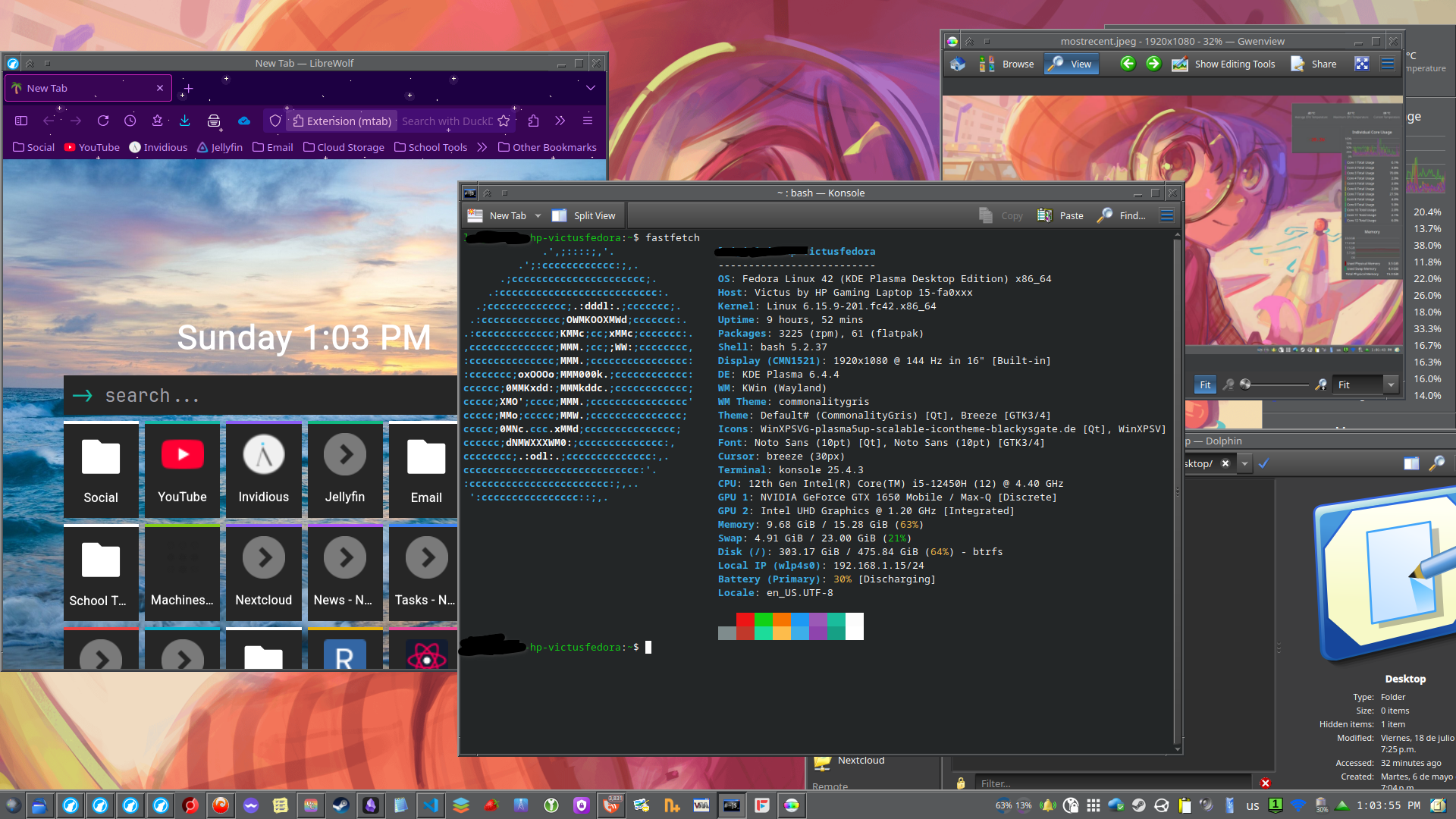Click Gwenview's fullscreen mode icon
1456x819 pixels.
[1362, 64]
